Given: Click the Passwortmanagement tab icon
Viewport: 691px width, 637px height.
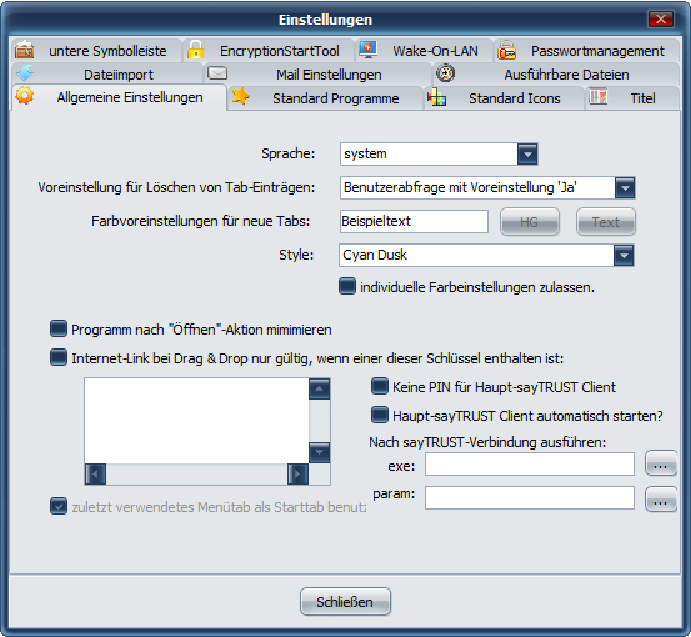Looking at the screenshot, I should click(507, 51).
